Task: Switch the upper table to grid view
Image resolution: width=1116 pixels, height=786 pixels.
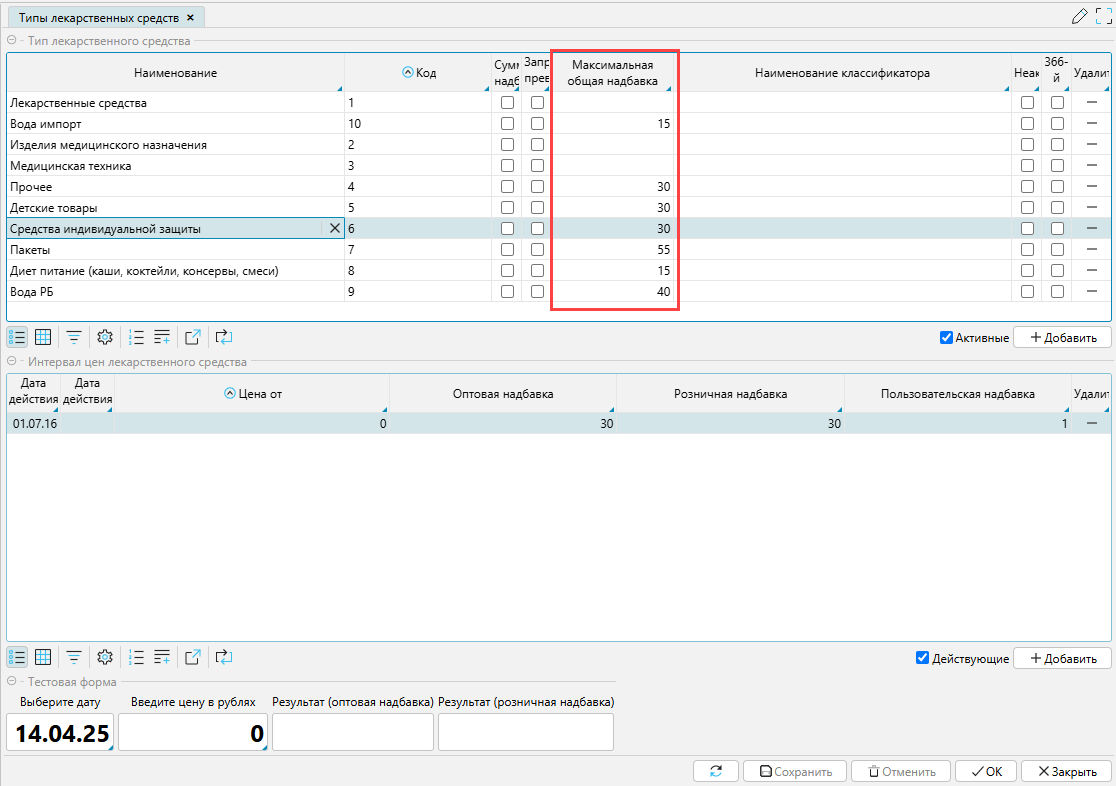Action: pos(43,338)
